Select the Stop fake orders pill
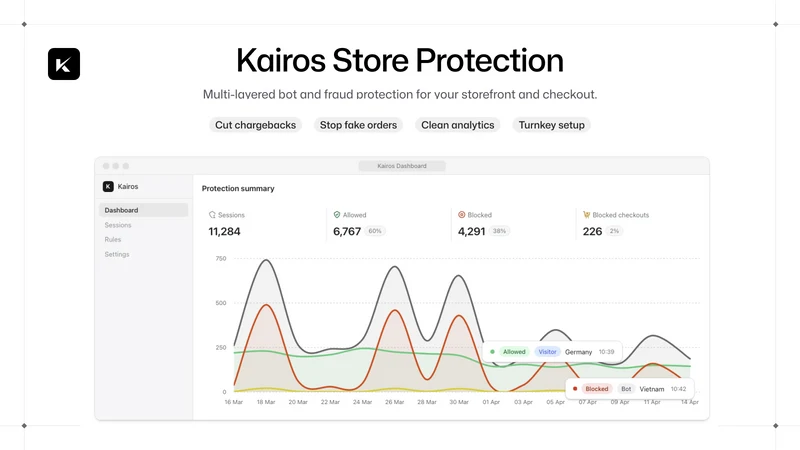 tap(358, 125)
